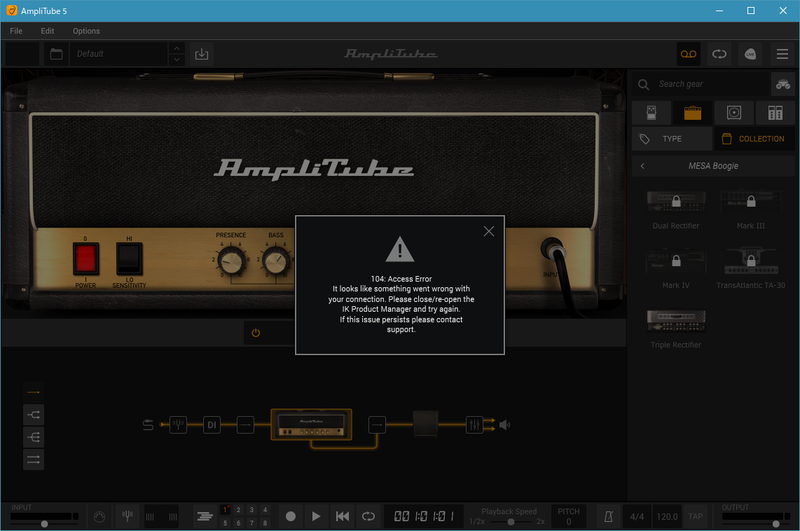The height and width of the screenshot is (531, 800).
Task: Click into the Search gear field
Action: point(711,84)
